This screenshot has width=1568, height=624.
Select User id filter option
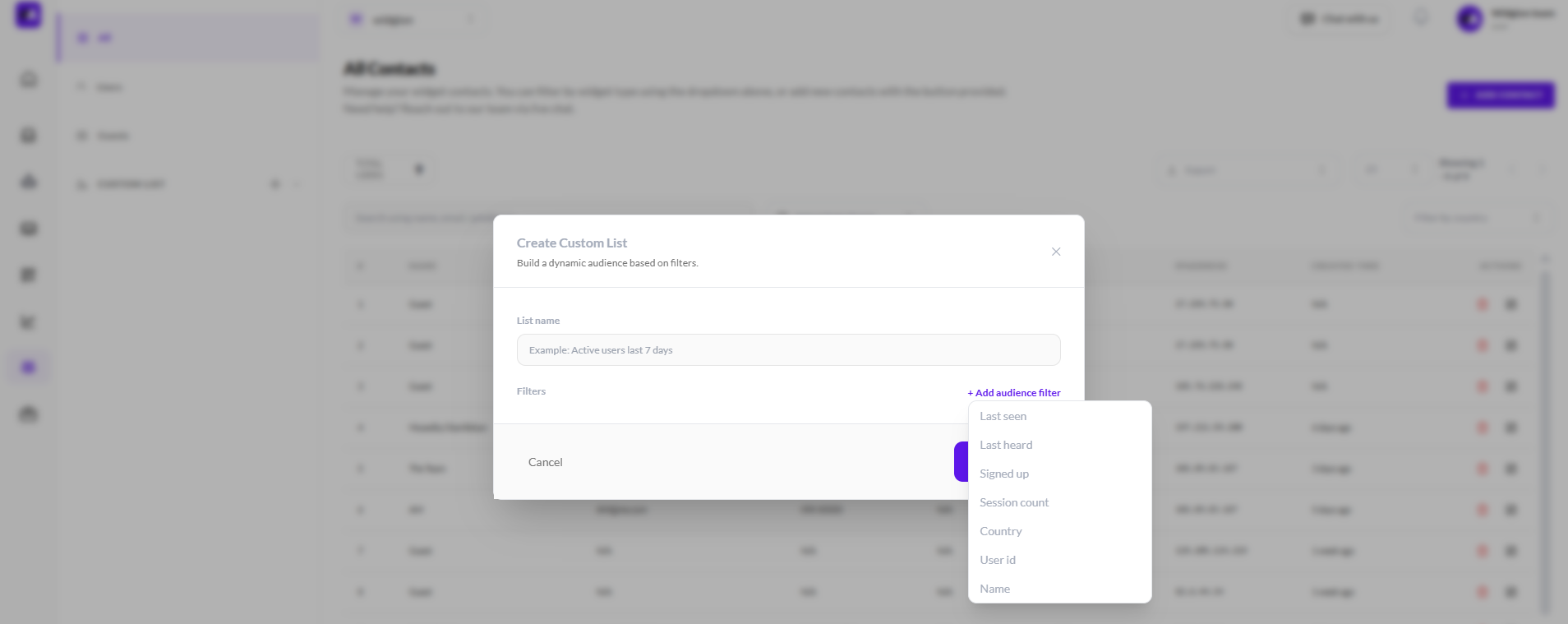click(998, 561)
